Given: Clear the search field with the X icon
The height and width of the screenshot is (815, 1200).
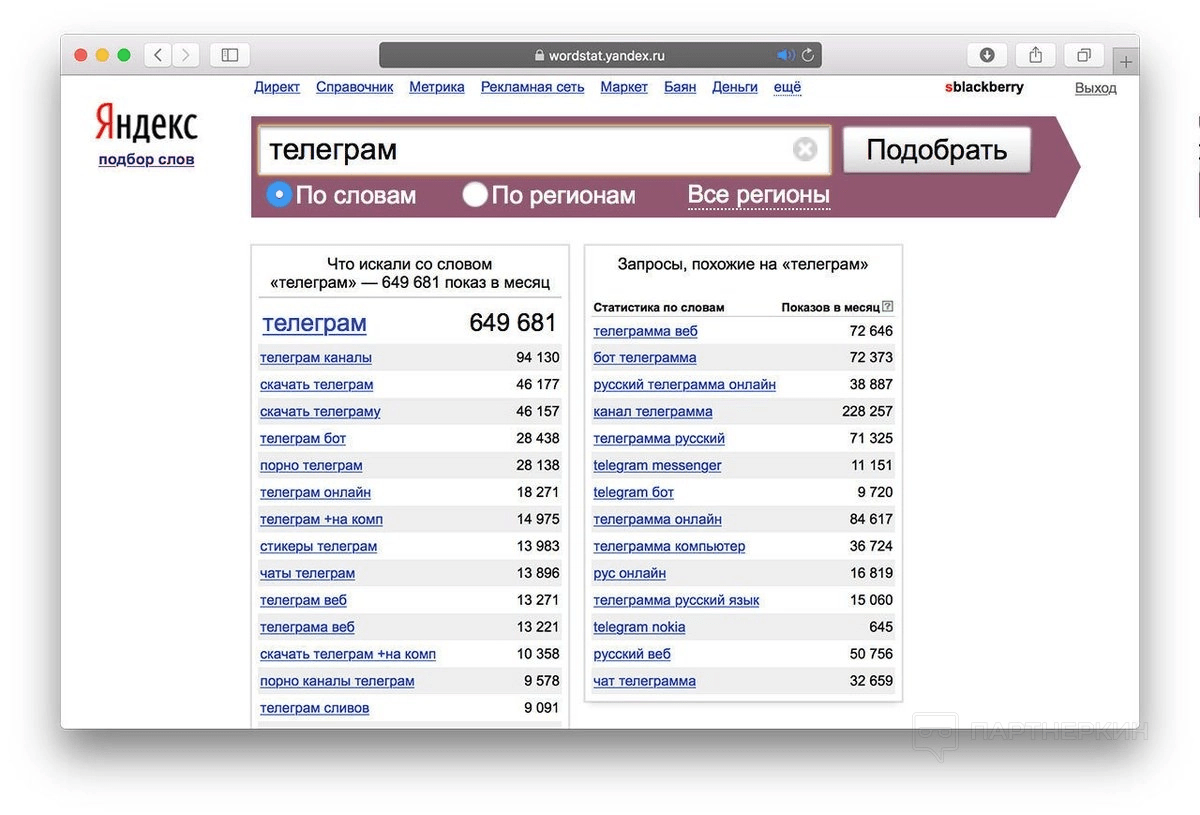Looking at the screenshot, I should click(x=805, y=150).
